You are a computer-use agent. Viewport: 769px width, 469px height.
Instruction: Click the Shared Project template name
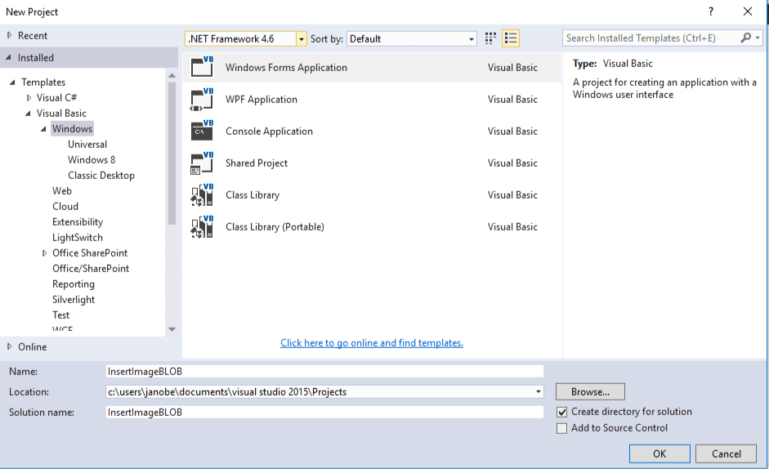256,163
